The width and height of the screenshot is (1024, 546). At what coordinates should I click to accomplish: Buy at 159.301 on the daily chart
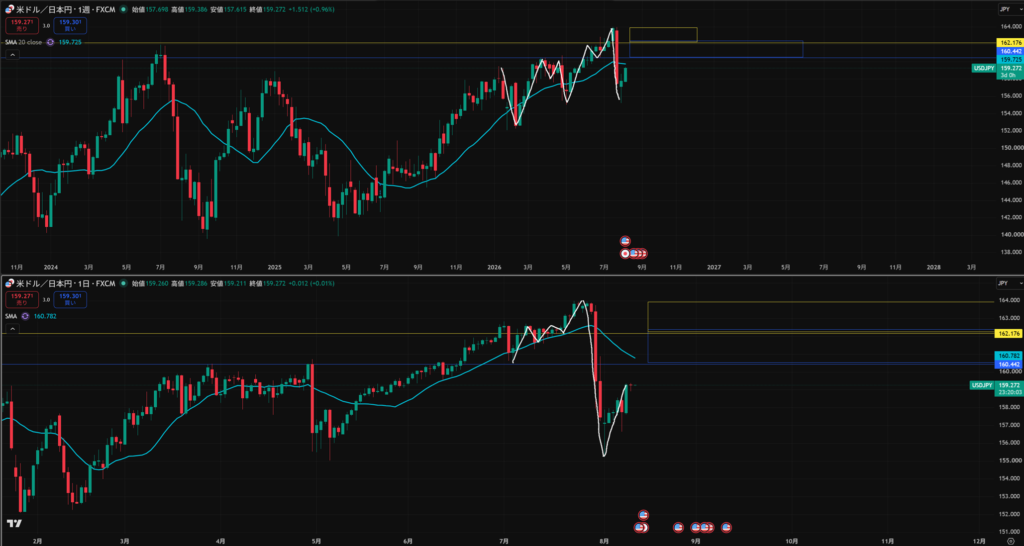71,300
